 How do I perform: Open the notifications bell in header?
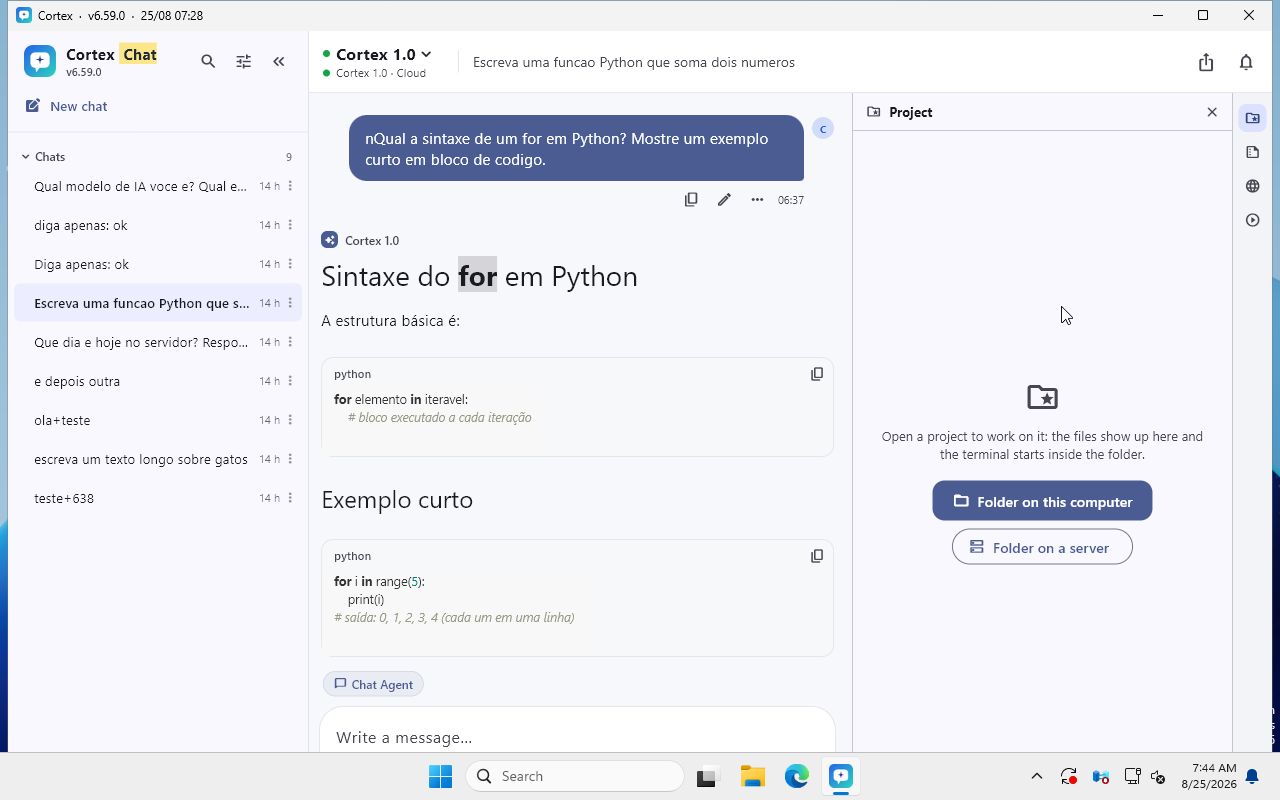point(1246,62)
